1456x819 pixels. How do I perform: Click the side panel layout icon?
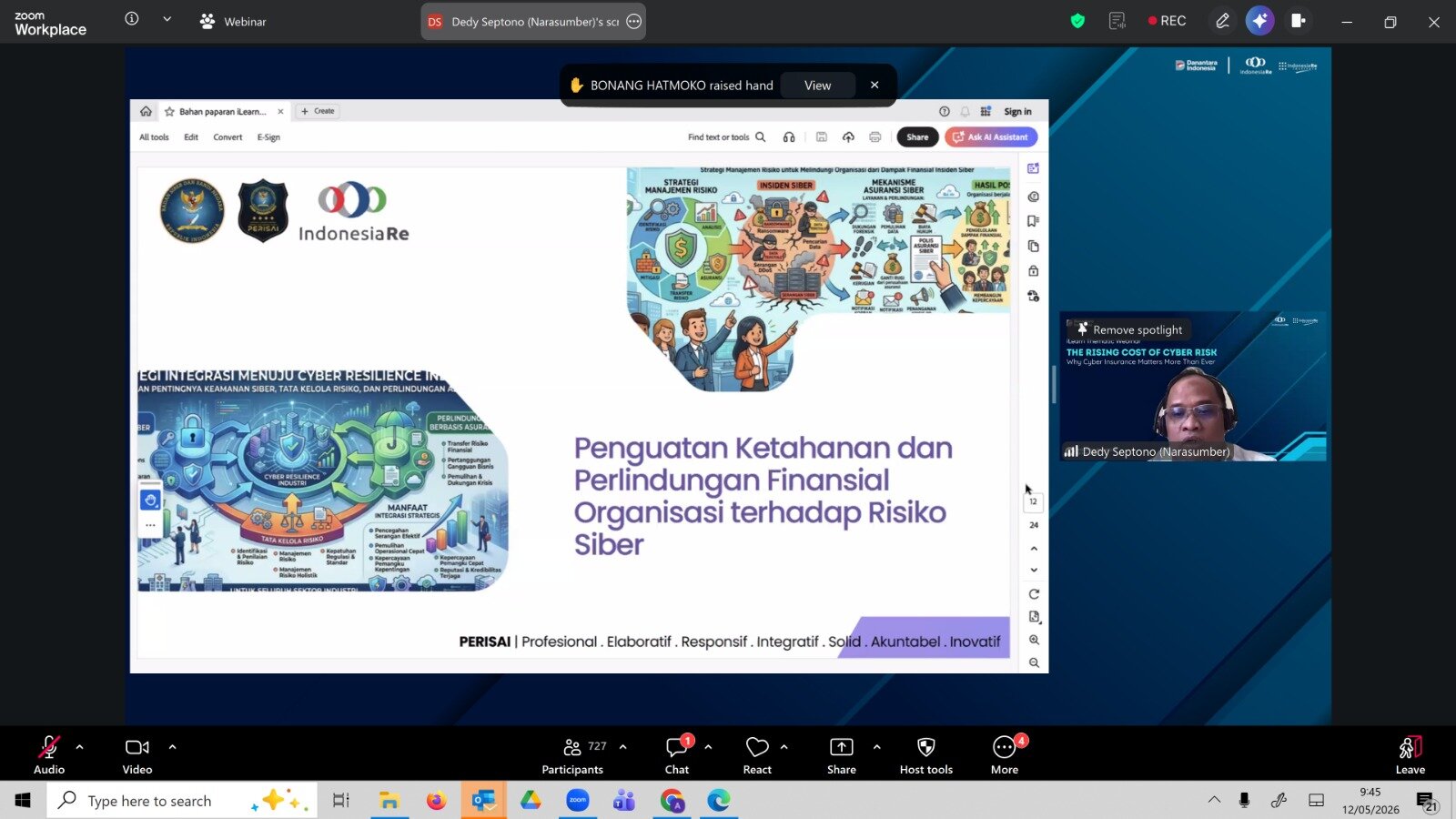[1298, 21]
